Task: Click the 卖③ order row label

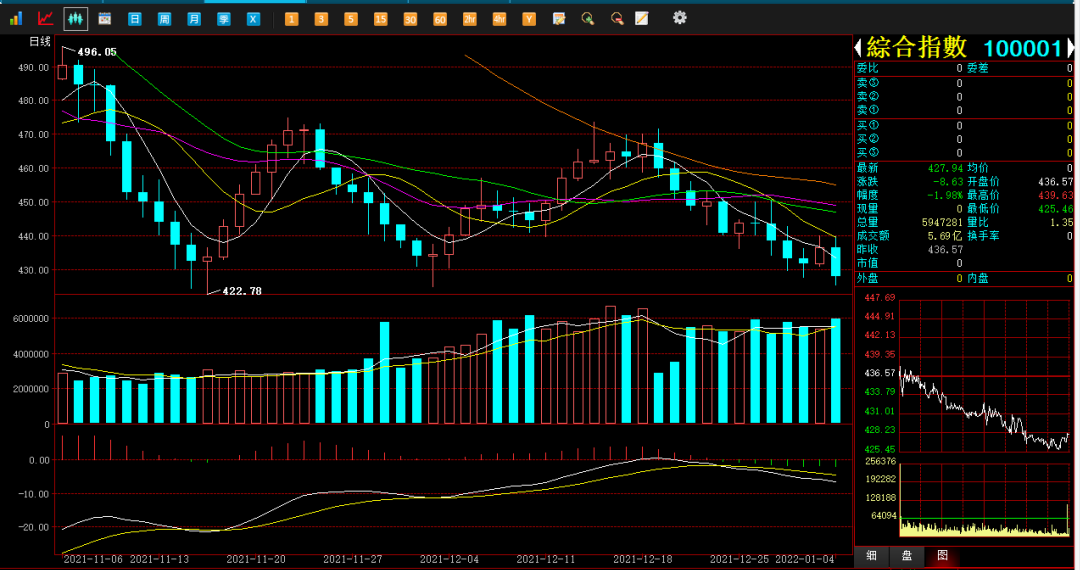Action: (867, 83)
